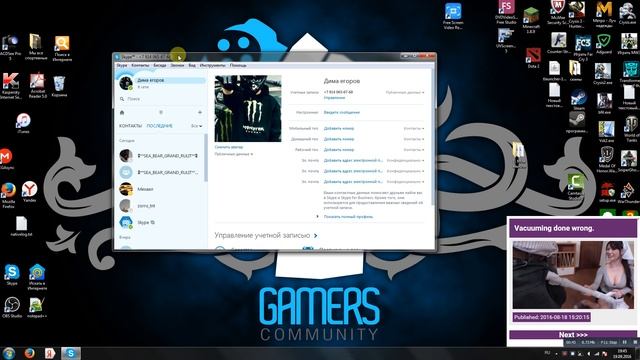The image size is (640, 360).
Task: Launch the Yandex browser desktop shortcut
Action: pos(29,192)
